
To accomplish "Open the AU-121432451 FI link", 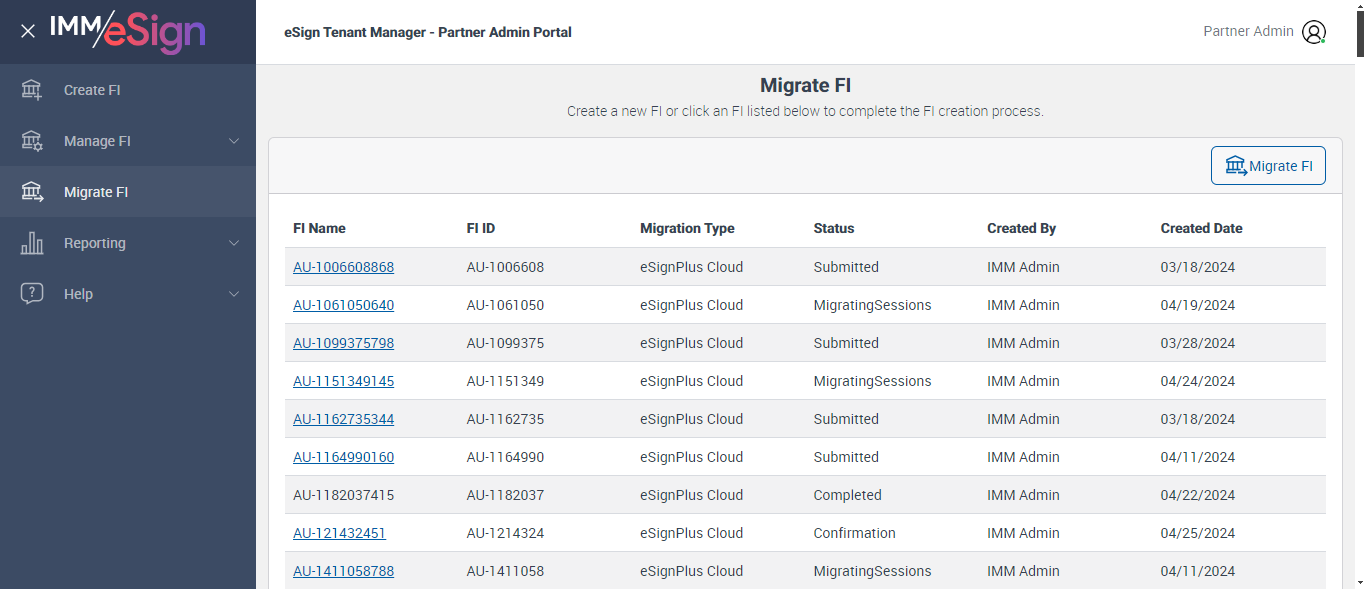I will [339, 533].
